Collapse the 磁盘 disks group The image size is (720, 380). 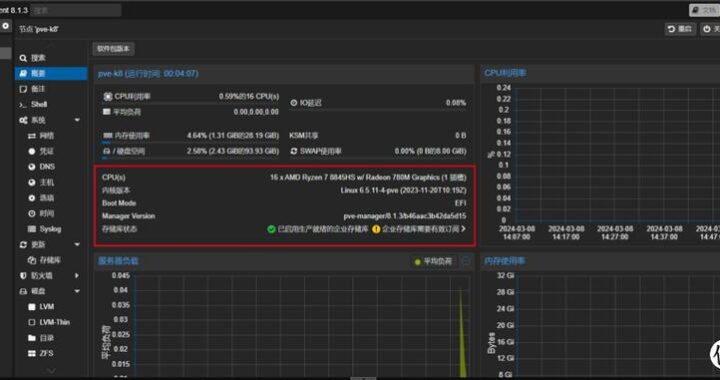click(x=77, y=291)
